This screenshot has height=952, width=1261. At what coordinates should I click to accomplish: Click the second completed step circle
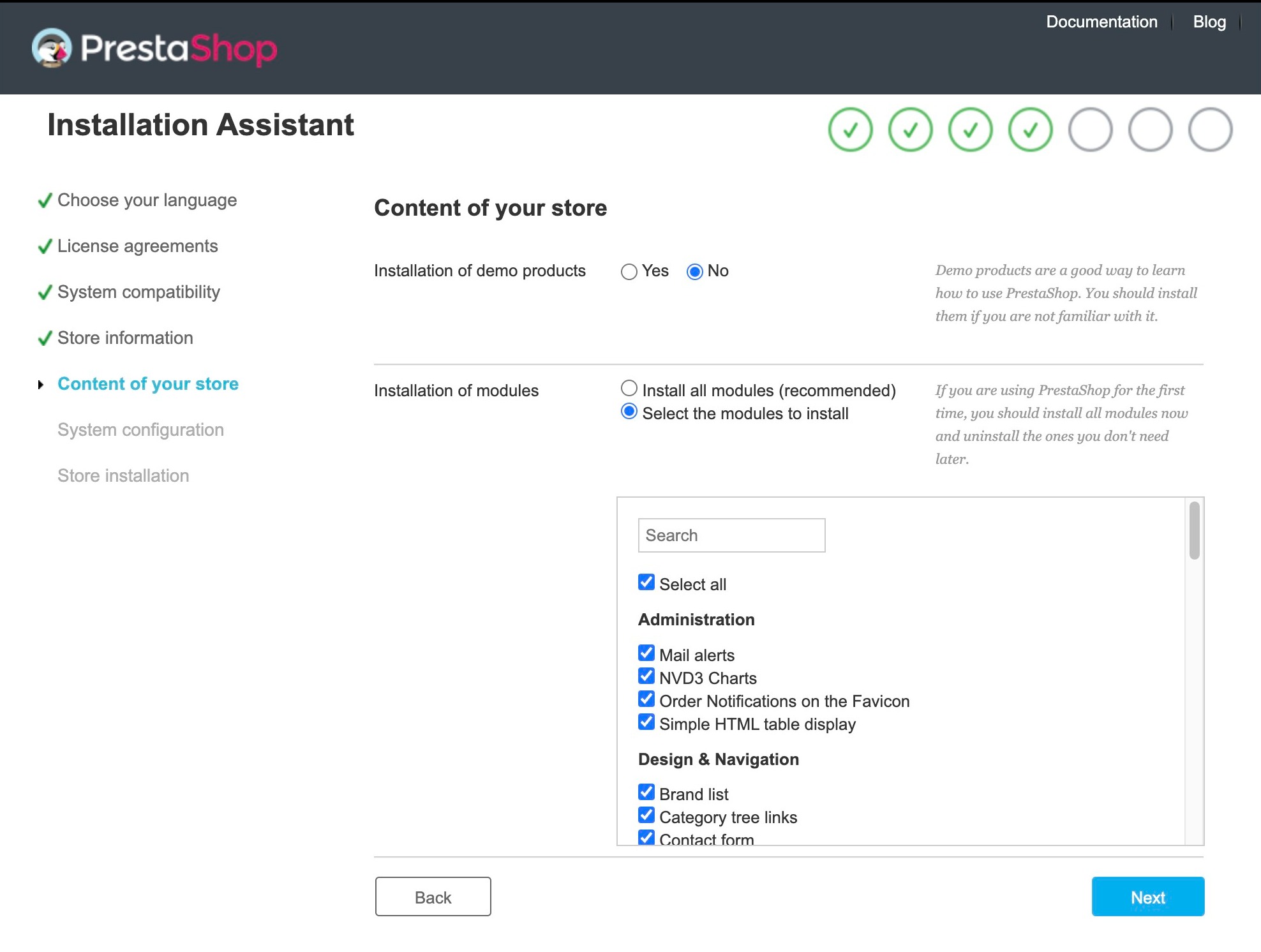coord(910,130)
